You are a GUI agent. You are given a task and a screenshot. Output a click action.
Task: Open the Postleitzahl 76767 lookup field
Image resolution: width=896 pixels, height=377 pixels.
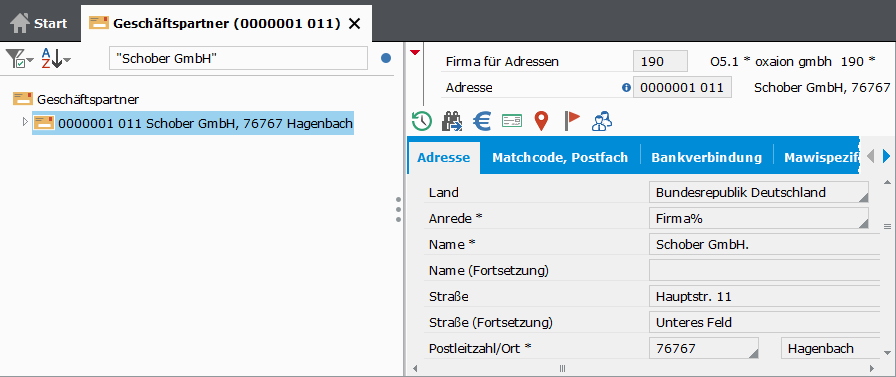704,348
